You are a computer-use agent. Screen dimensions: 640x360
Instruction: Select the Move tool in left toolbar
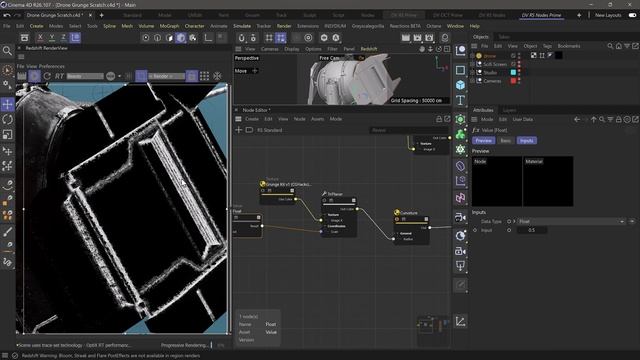(x=7, y=104)
